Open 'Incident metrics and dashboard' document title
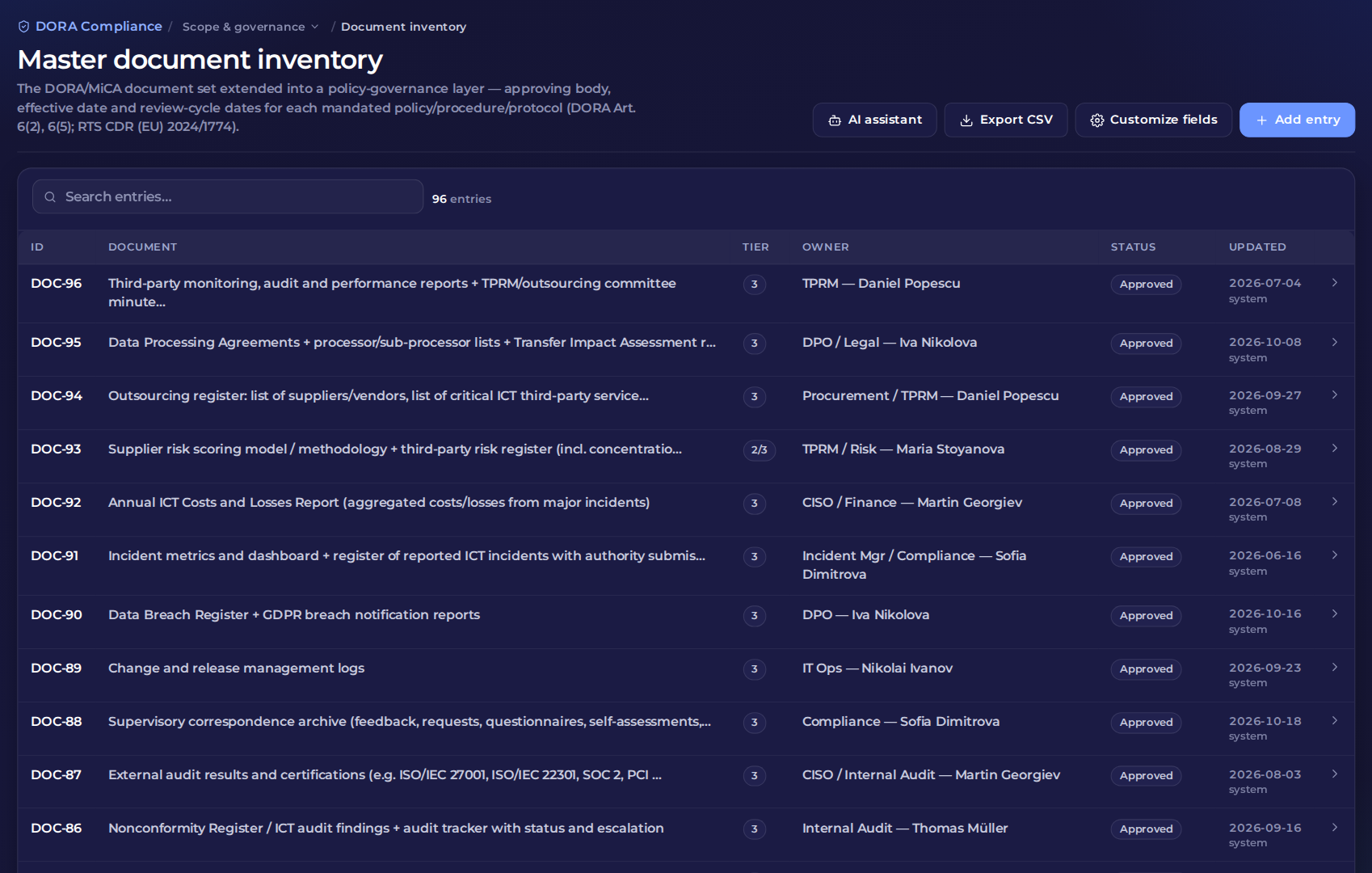This screenshot has height=873, width=1372. click(x=406, y=556)
